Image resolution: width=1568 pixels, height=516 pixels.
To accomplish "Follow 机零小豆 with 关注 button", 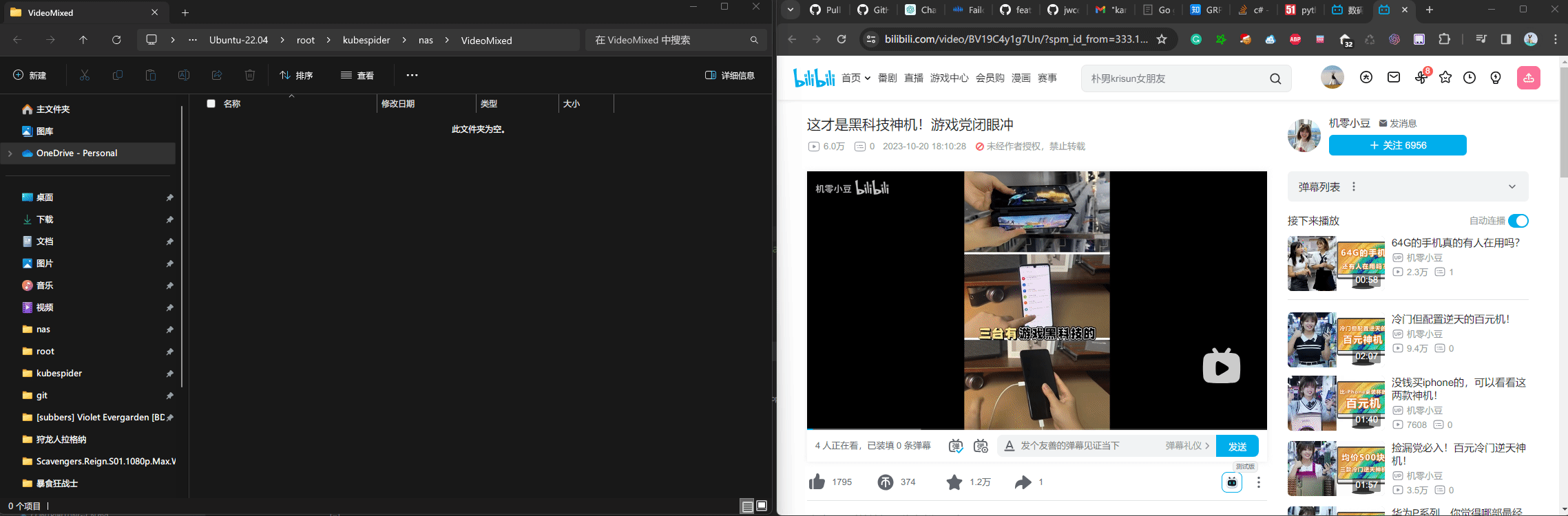I will click(x=1397, y=145).
